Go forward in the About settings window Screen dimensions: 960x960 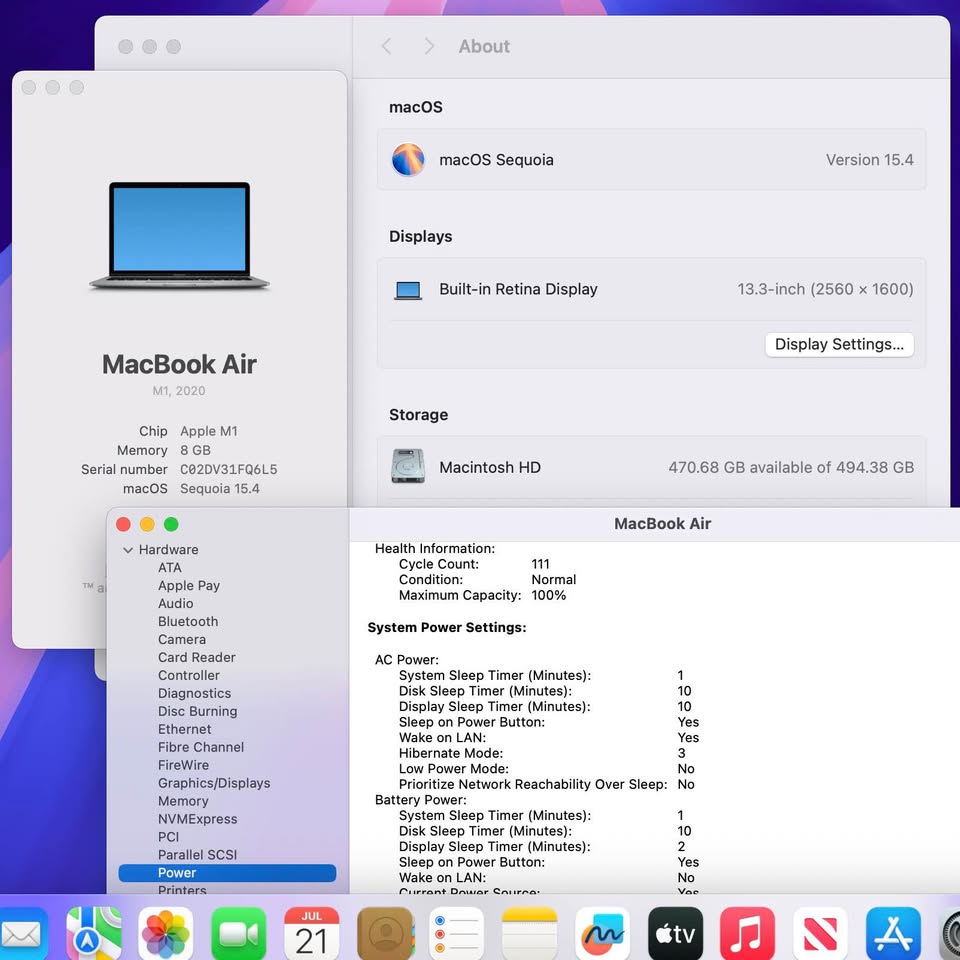pyautogui.click(x=429, y=46)
